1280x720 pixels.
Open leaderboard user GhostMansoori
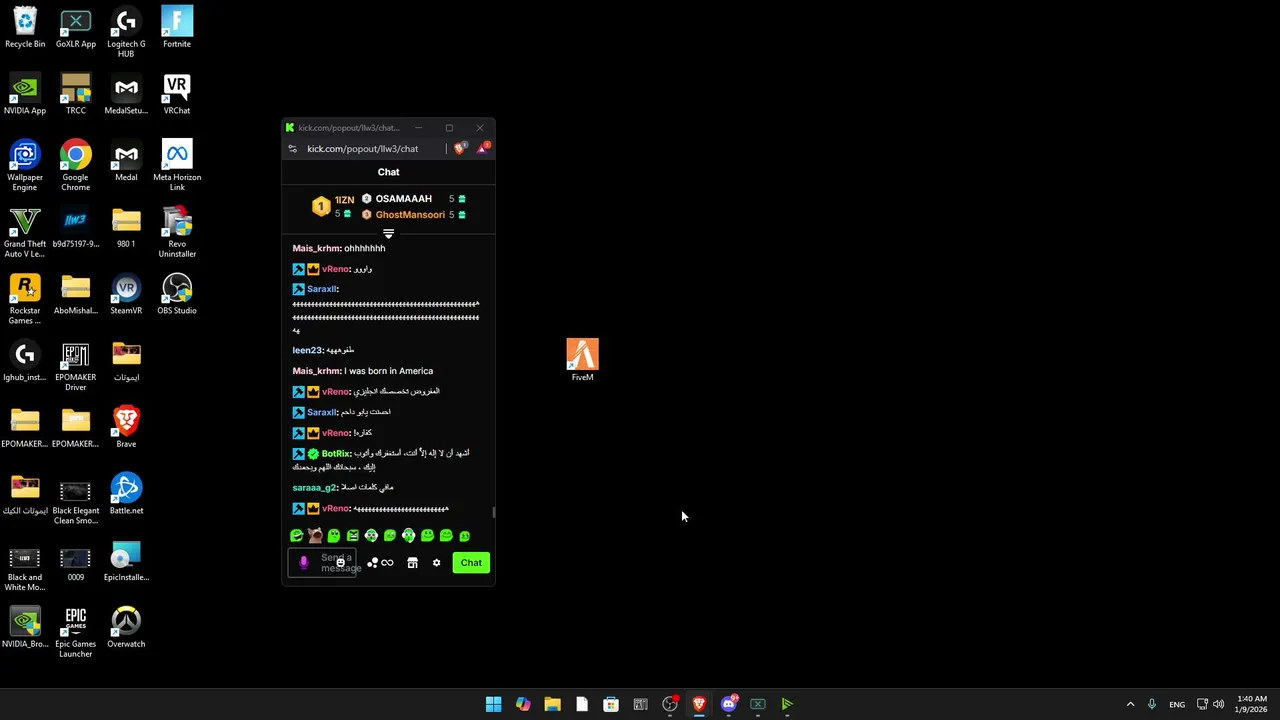tap(410, 215)
